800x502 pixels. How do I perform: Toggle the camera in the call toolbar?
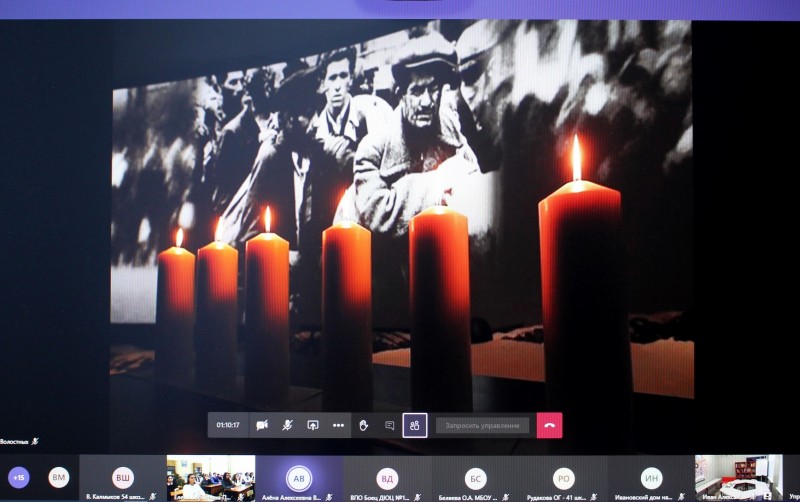(x=262, y=425)
